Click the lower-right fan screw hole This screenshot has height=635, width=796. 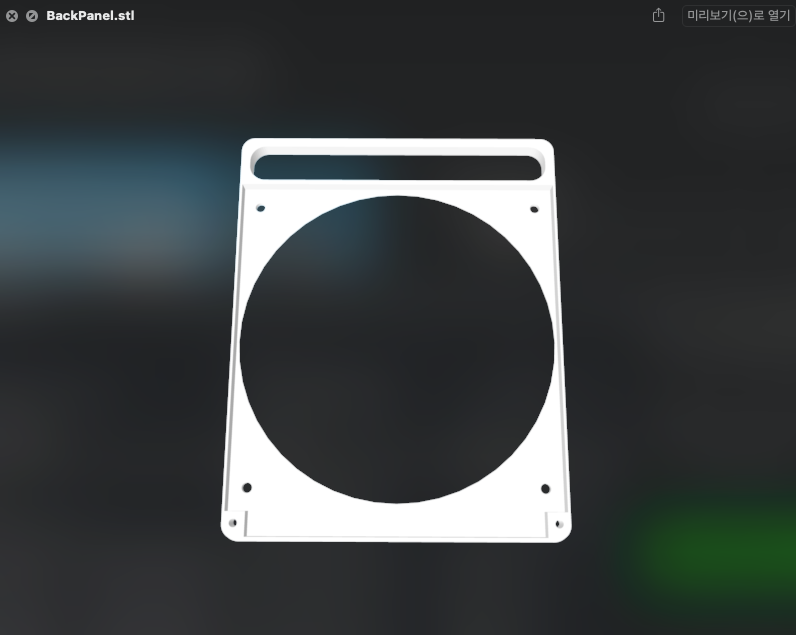pos(546,488)
